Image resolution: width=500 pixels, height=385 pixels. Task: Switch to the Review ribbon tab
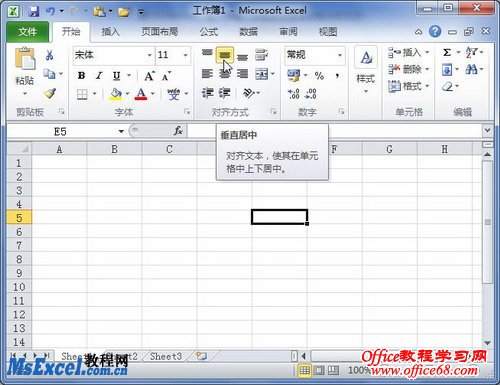click(288, 32)
